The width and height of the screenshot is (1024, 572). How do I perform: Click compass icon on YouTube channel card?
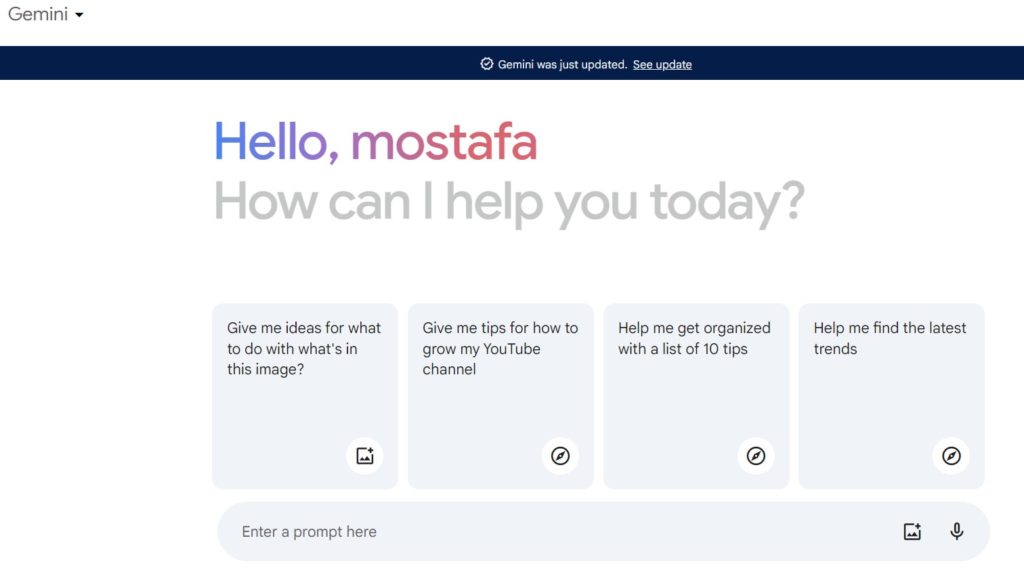tap(561, 456)
